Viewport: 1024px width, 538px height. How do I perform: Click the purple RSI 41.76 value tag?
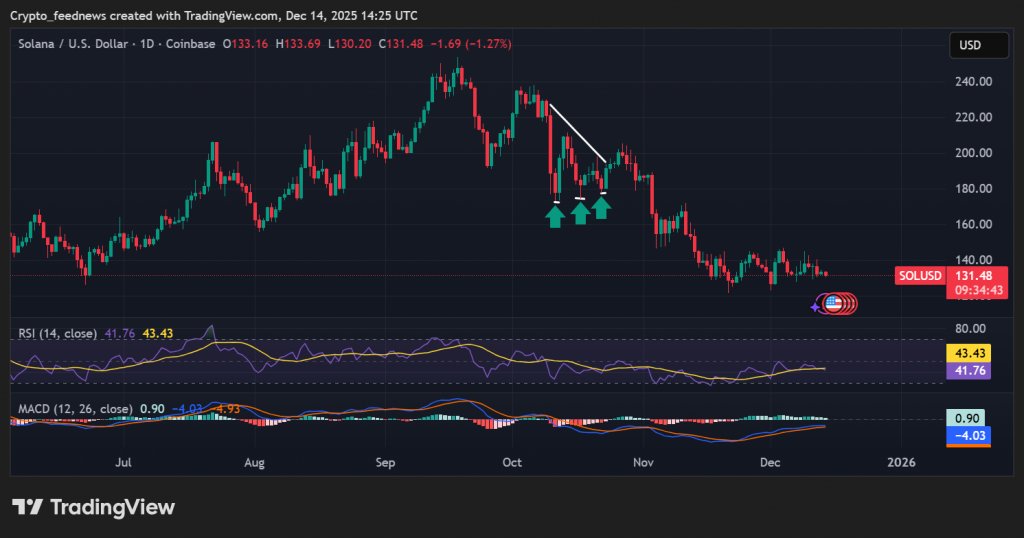click(x=968, y=370)
